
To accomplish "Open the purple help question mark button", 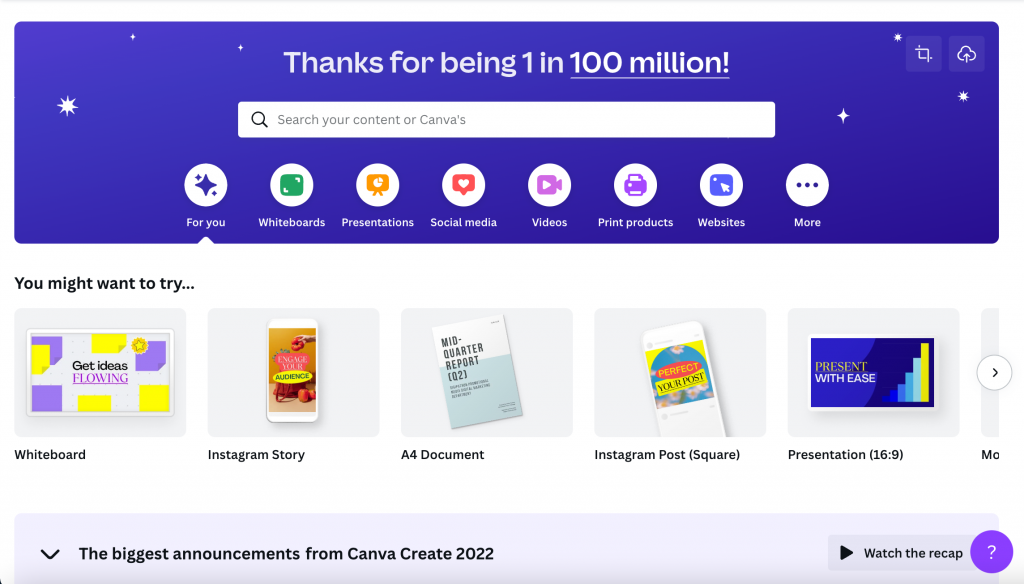I will [991, 552].
